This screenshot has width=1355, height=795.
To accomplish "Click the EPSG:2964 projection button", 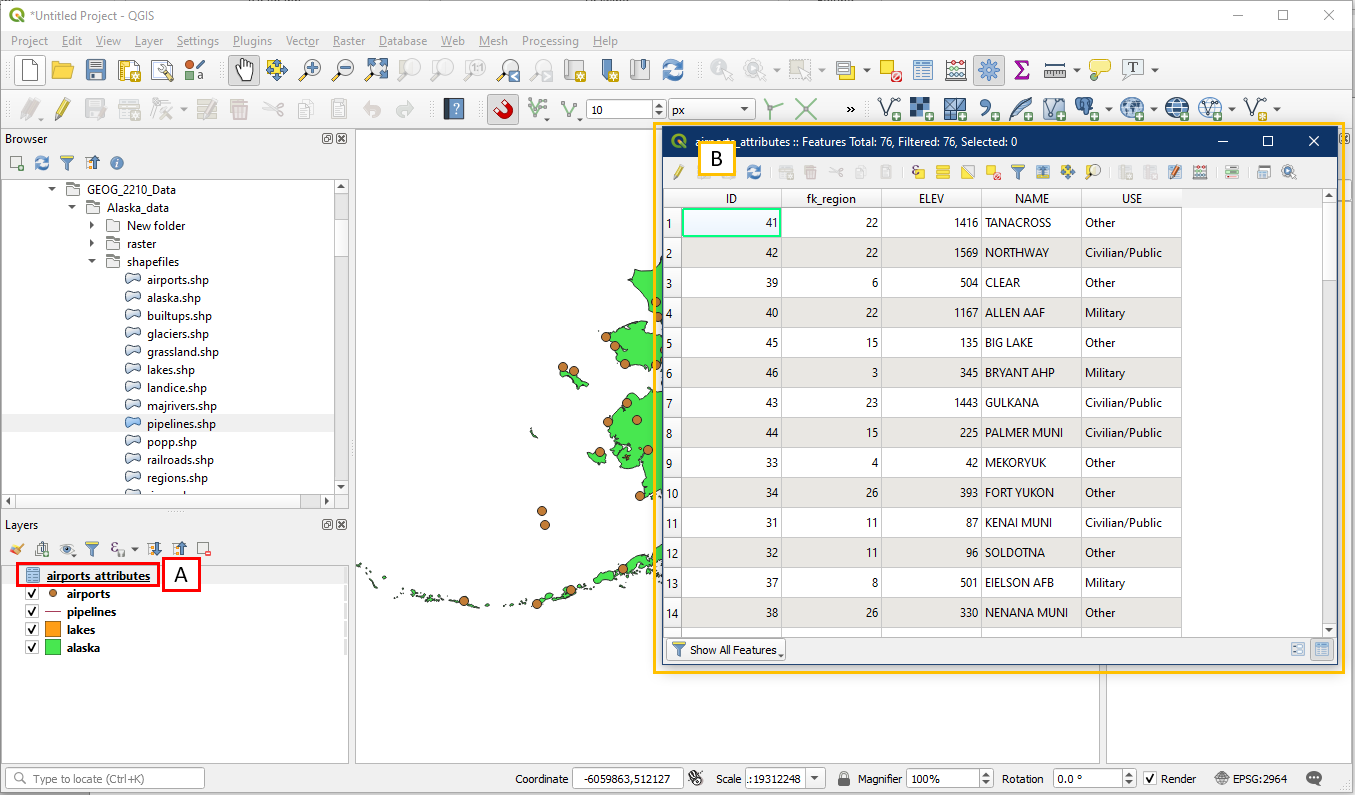I will click(x=1254, y=779).
